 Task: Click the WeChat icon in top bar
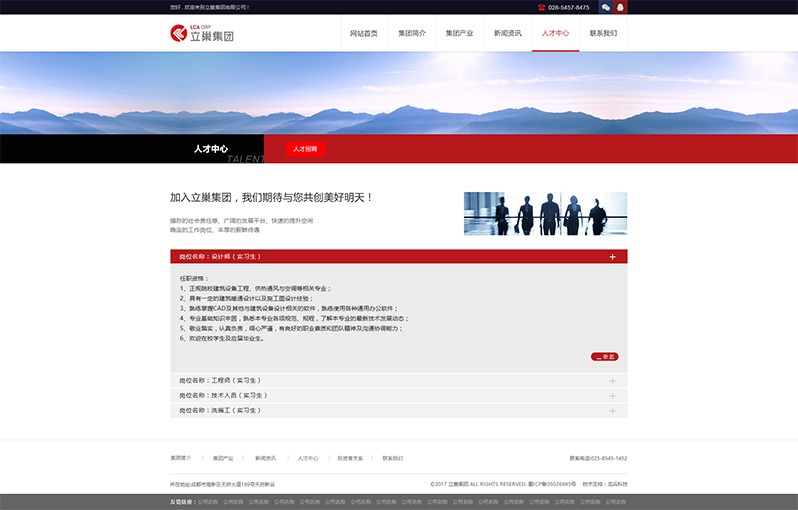pos(606,7)
